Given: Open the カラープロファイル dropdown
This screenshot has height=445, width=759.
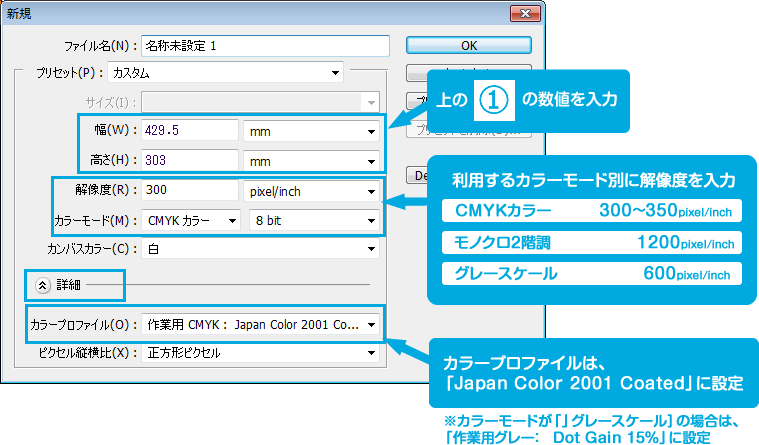Looking at the screenshot, I should [260, 324].
